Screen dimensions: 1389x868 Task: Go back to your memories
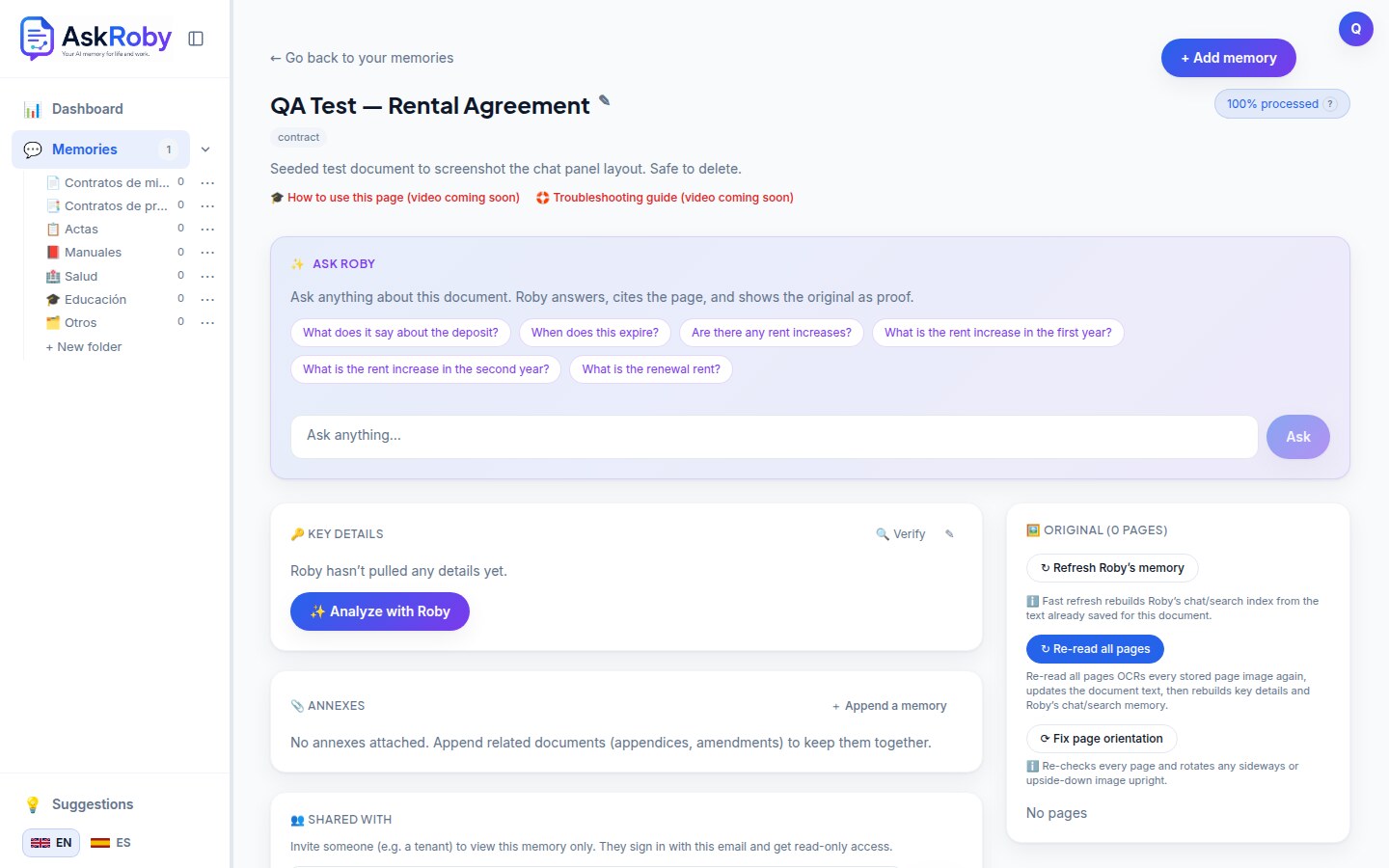[x=362, y=58]
